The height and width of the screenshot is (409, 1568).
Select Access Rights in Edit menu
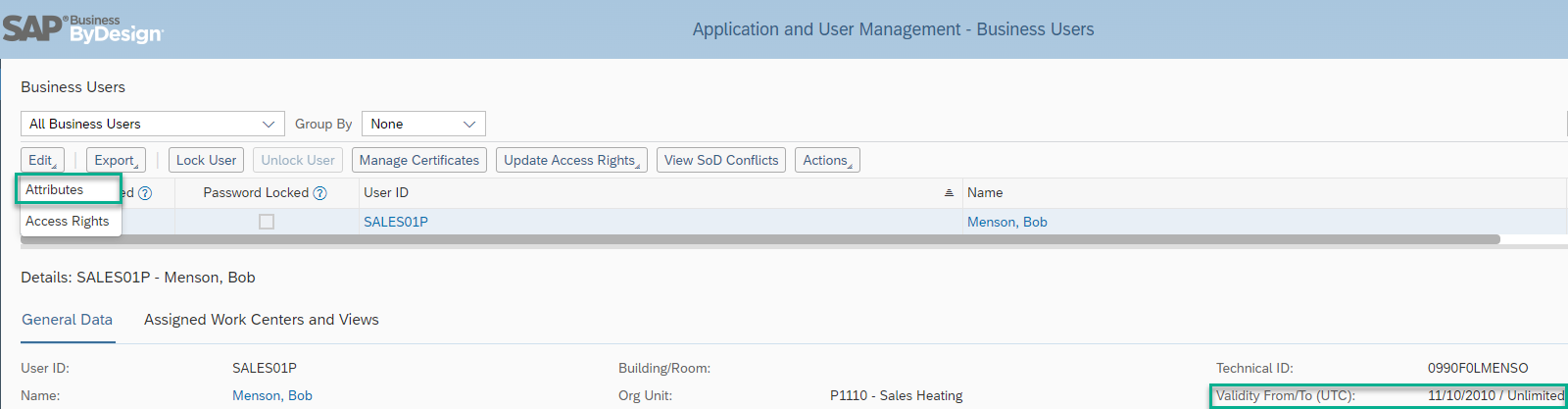tap(69, 221)
